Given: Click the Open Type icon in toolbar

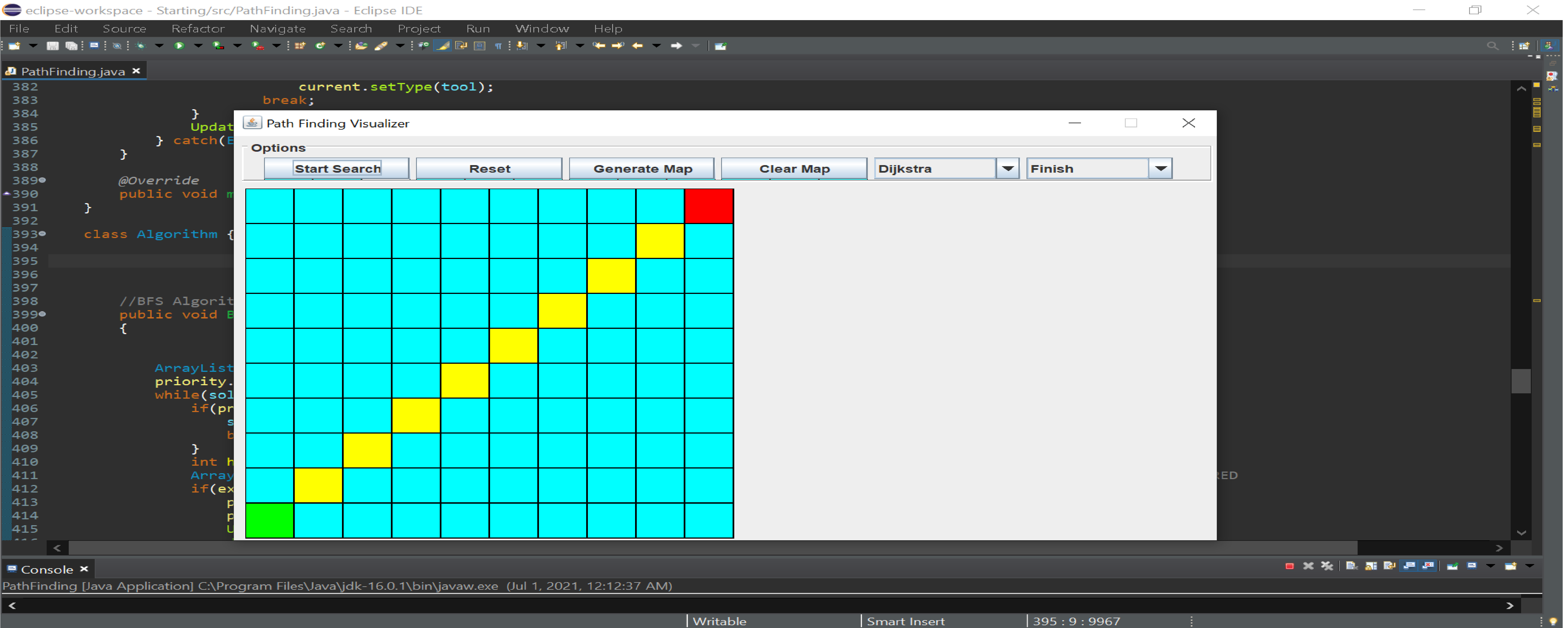Looking at the screenshot, I should (x=362, y=46).
